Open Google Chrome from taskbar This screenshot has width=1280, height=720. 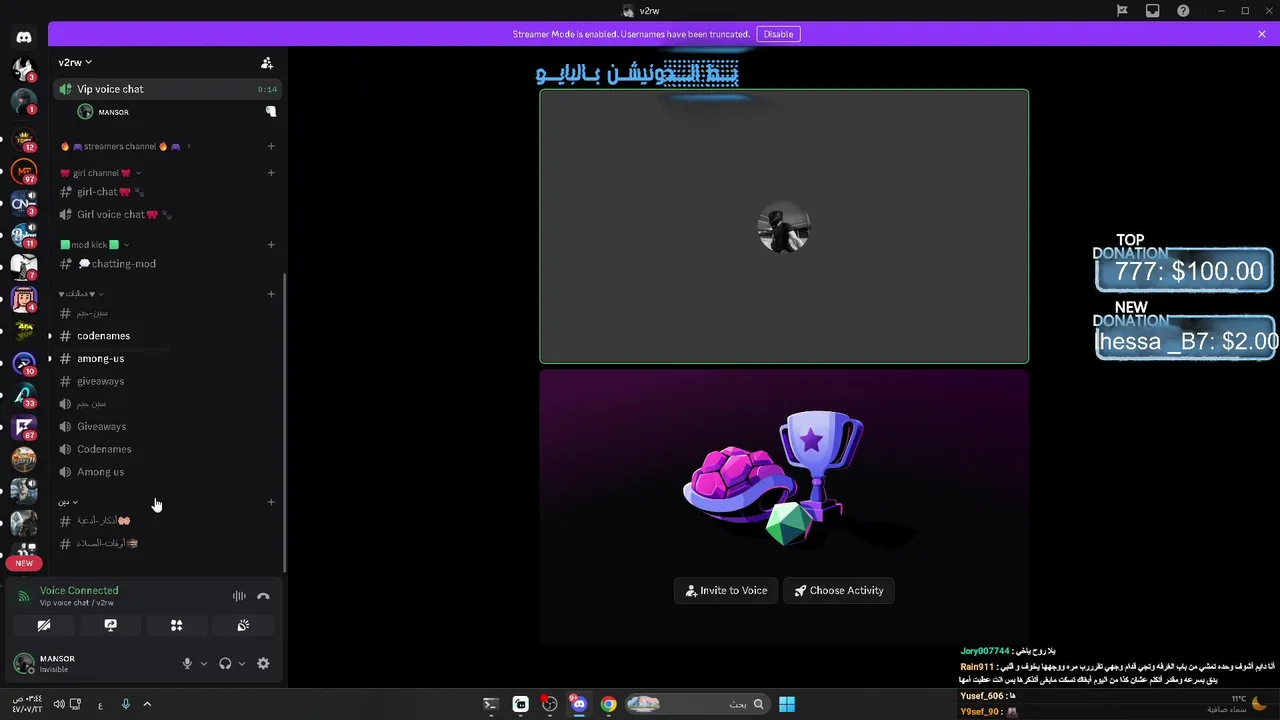(x=608, y=704)
